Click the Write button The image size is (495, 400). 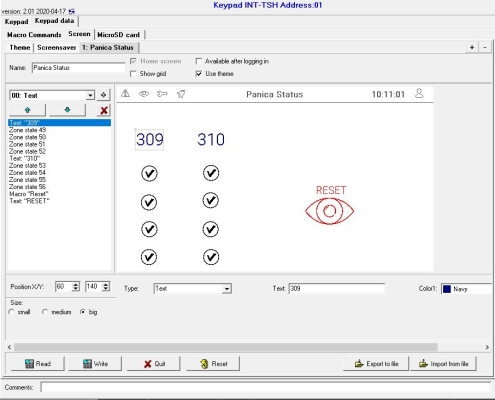[95, 364]
